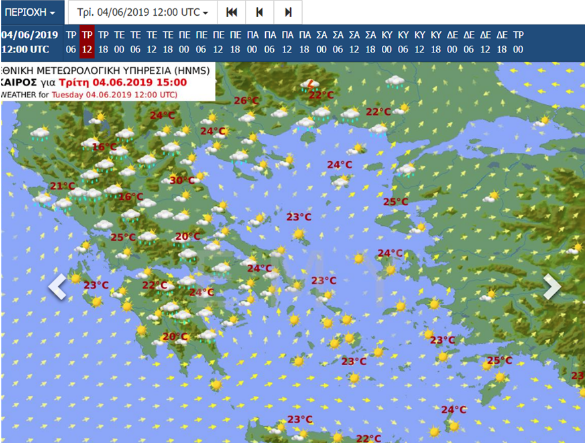This screenshot has width=585, height=447.
Task: Select the ΤΡ 18 time step
Action: (x=103, y=42)
